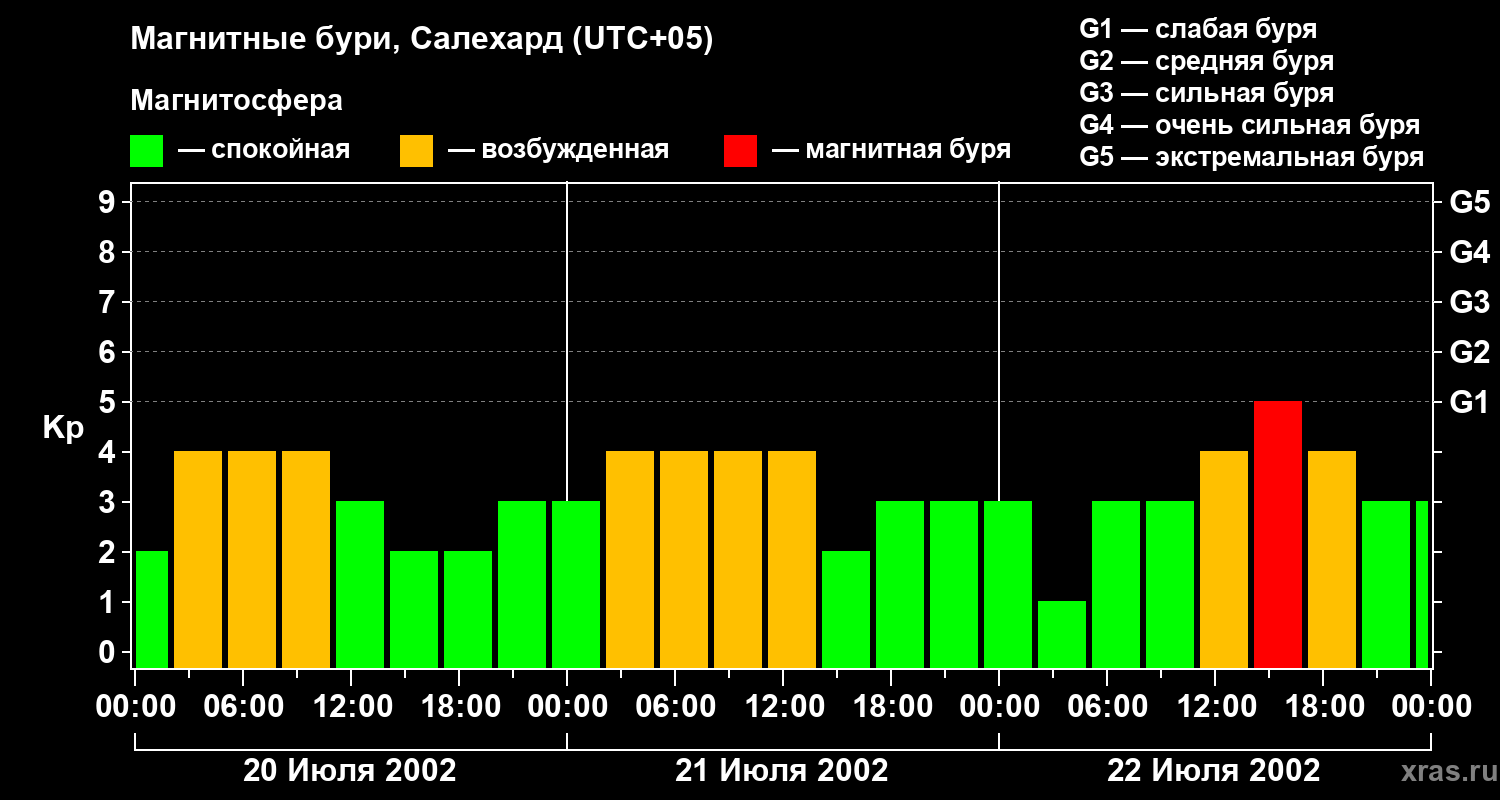Click the '6' label on the Kp axis

[109, 352]
